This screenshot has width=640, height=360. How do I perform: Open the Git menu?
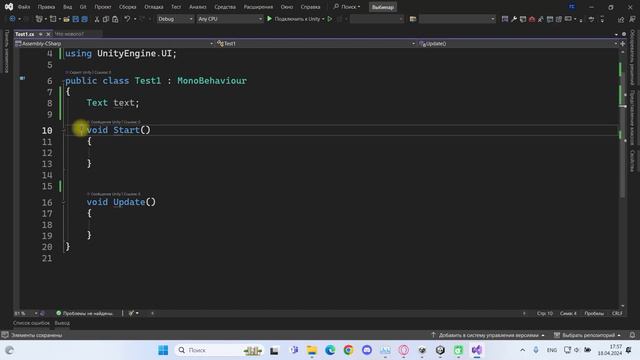pyautogui.click(x=83, y=7)
